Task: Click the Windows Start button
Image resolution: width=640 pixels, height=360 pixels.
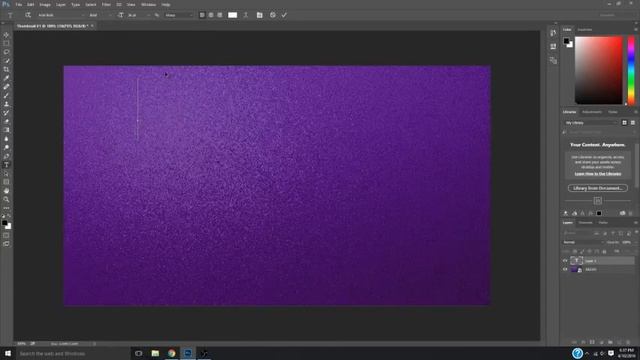Action: point(7,353)
